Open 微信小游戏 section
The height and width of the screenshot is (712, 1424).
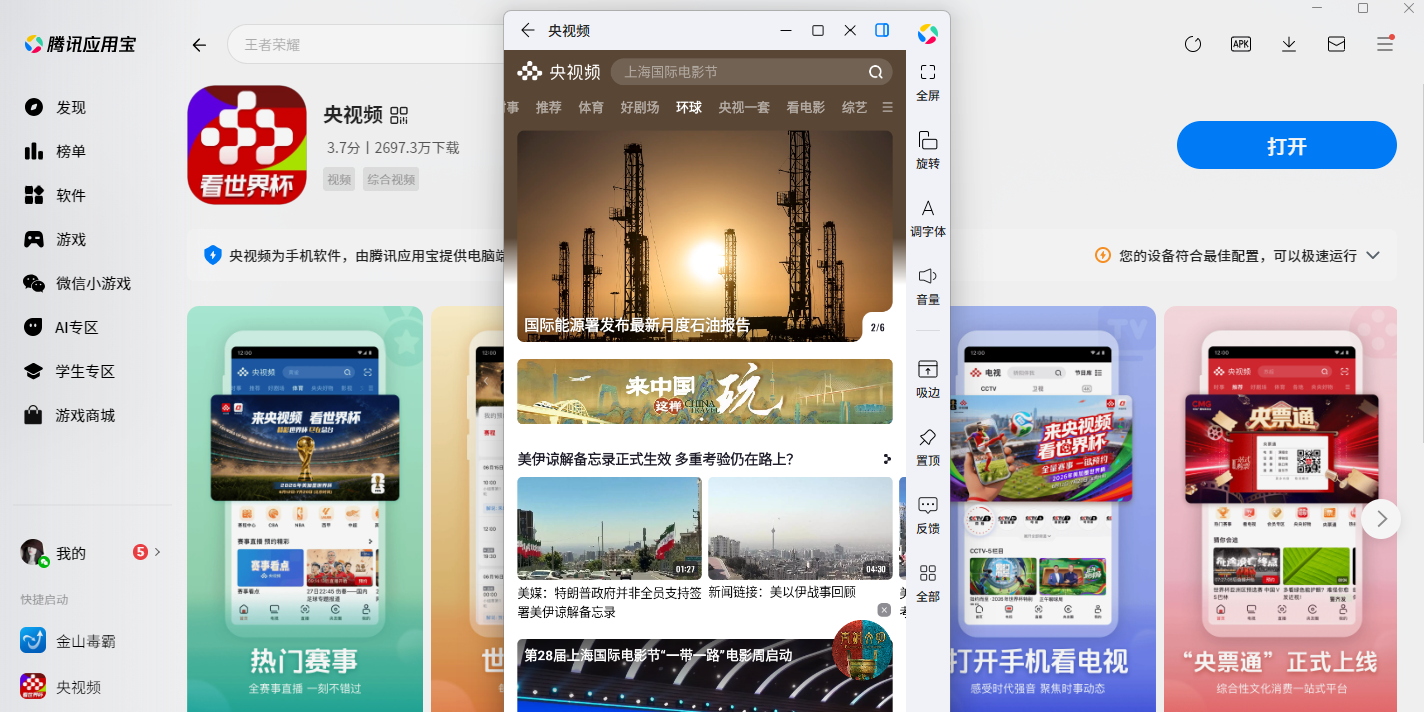click(78, 284)
